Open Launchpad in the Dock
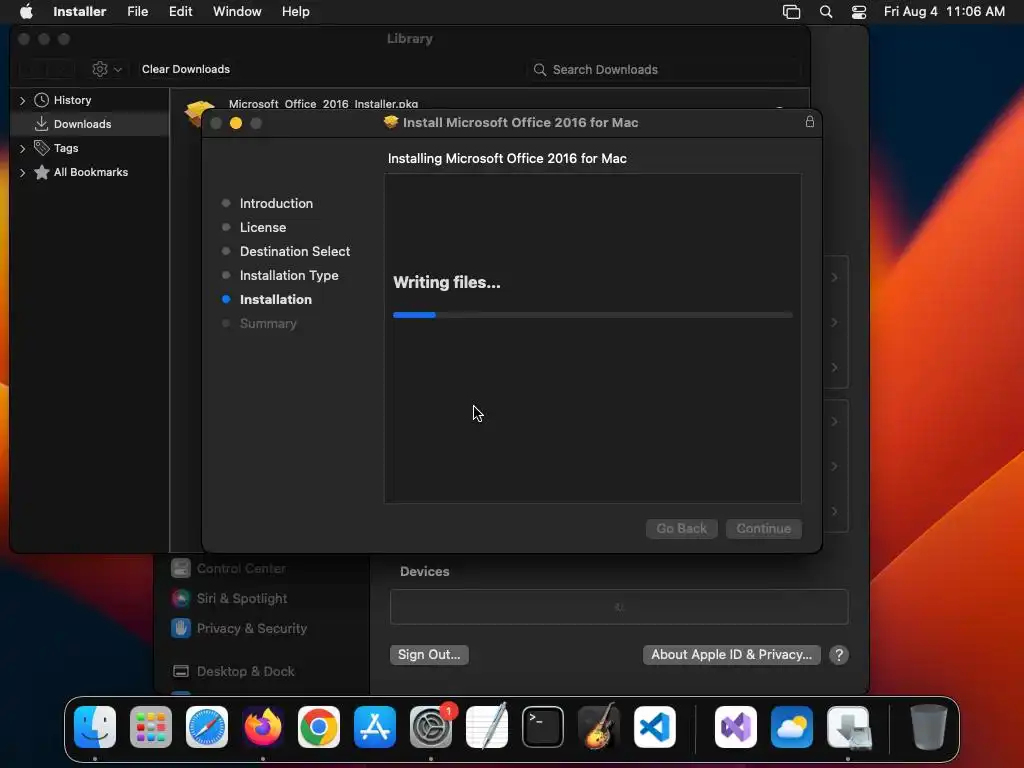 coord(151,726)
